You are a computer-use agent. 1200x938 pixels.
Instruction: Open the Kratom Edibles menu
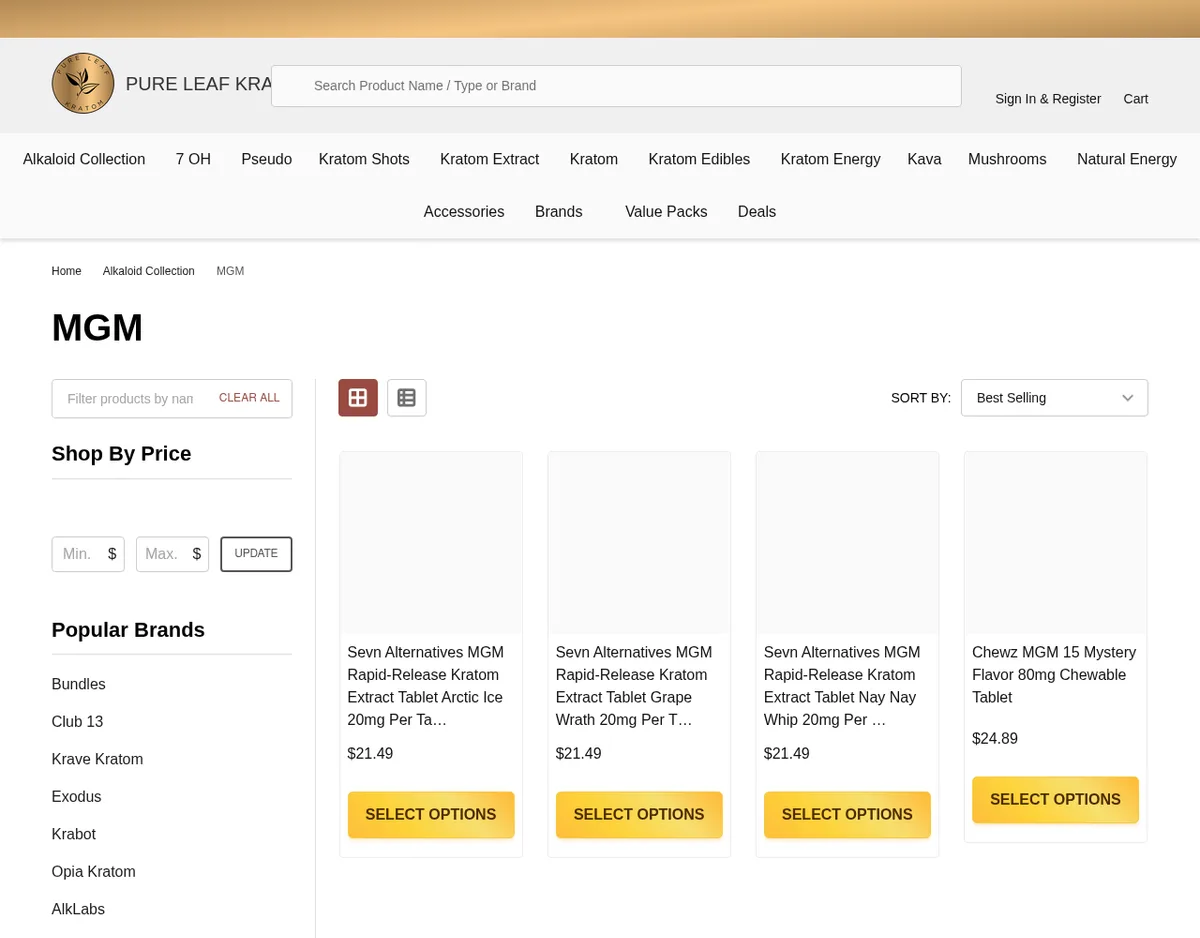[x=699, y=159]
